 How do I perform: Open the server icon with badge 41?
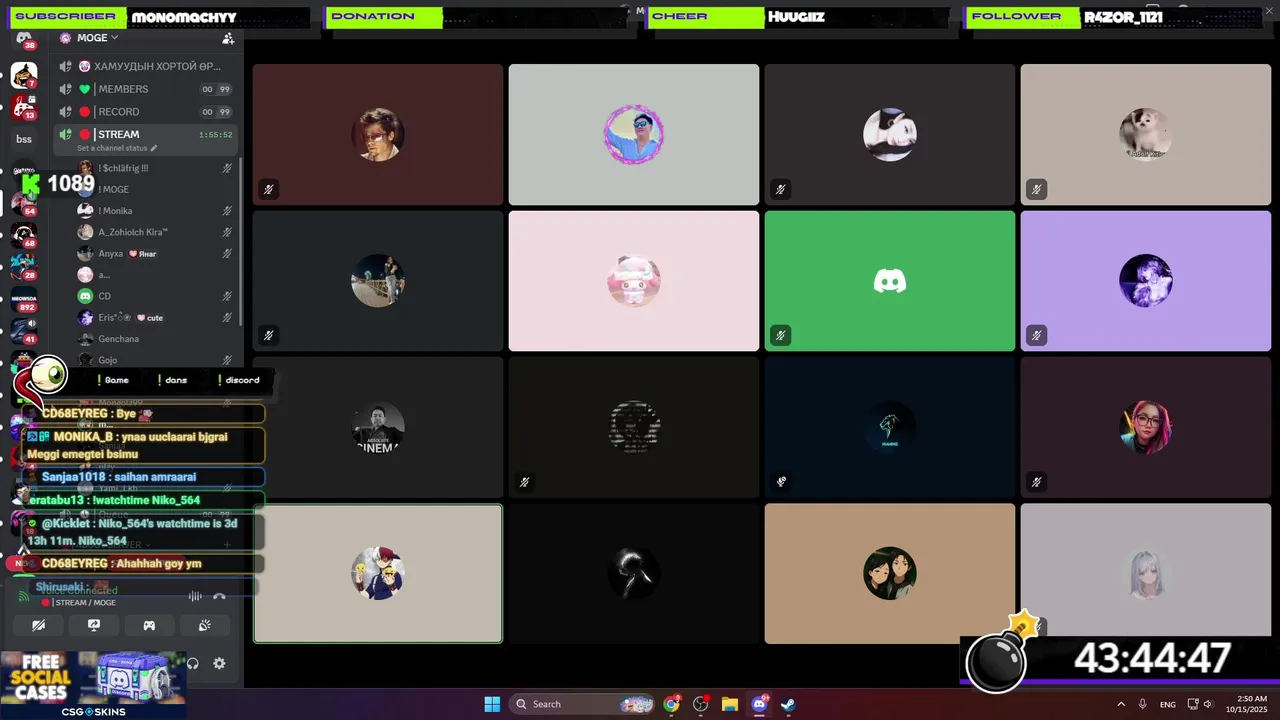24,331
